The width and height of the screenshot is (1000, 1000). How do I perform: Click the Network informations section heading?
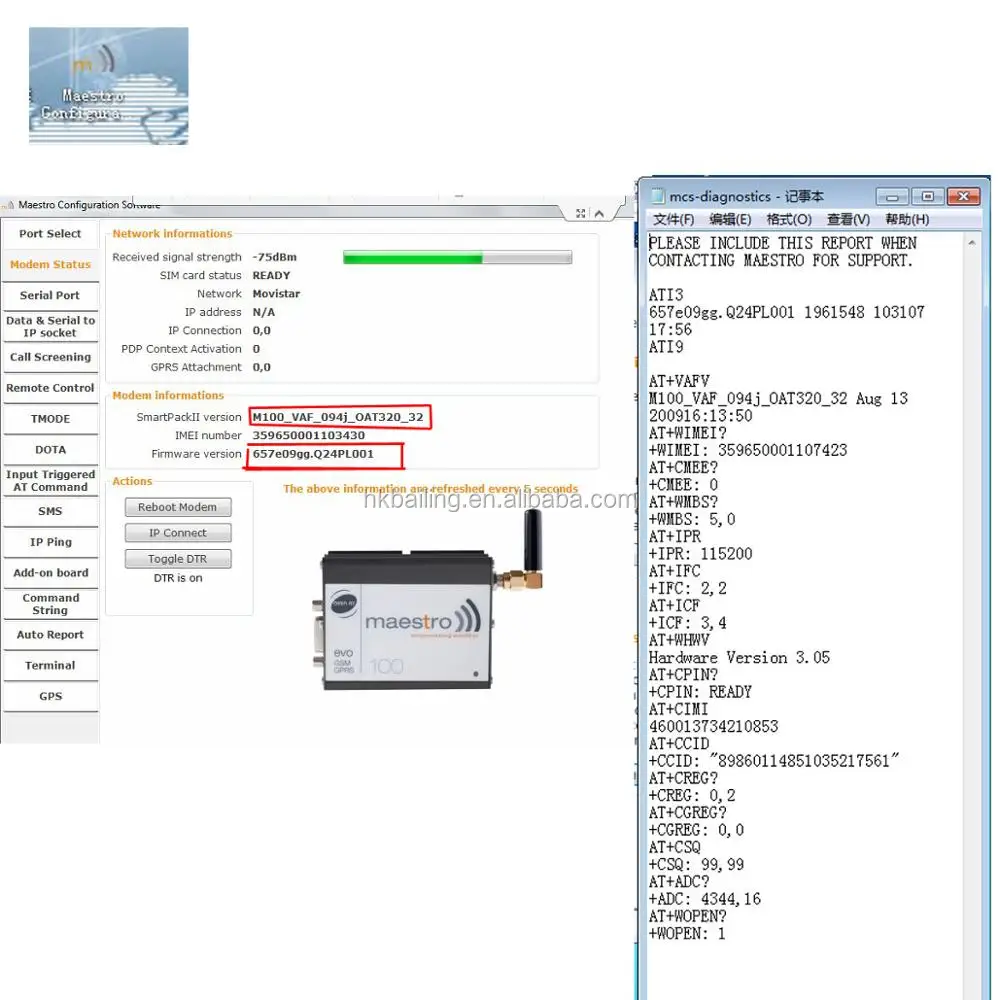(x=172, y=234)
